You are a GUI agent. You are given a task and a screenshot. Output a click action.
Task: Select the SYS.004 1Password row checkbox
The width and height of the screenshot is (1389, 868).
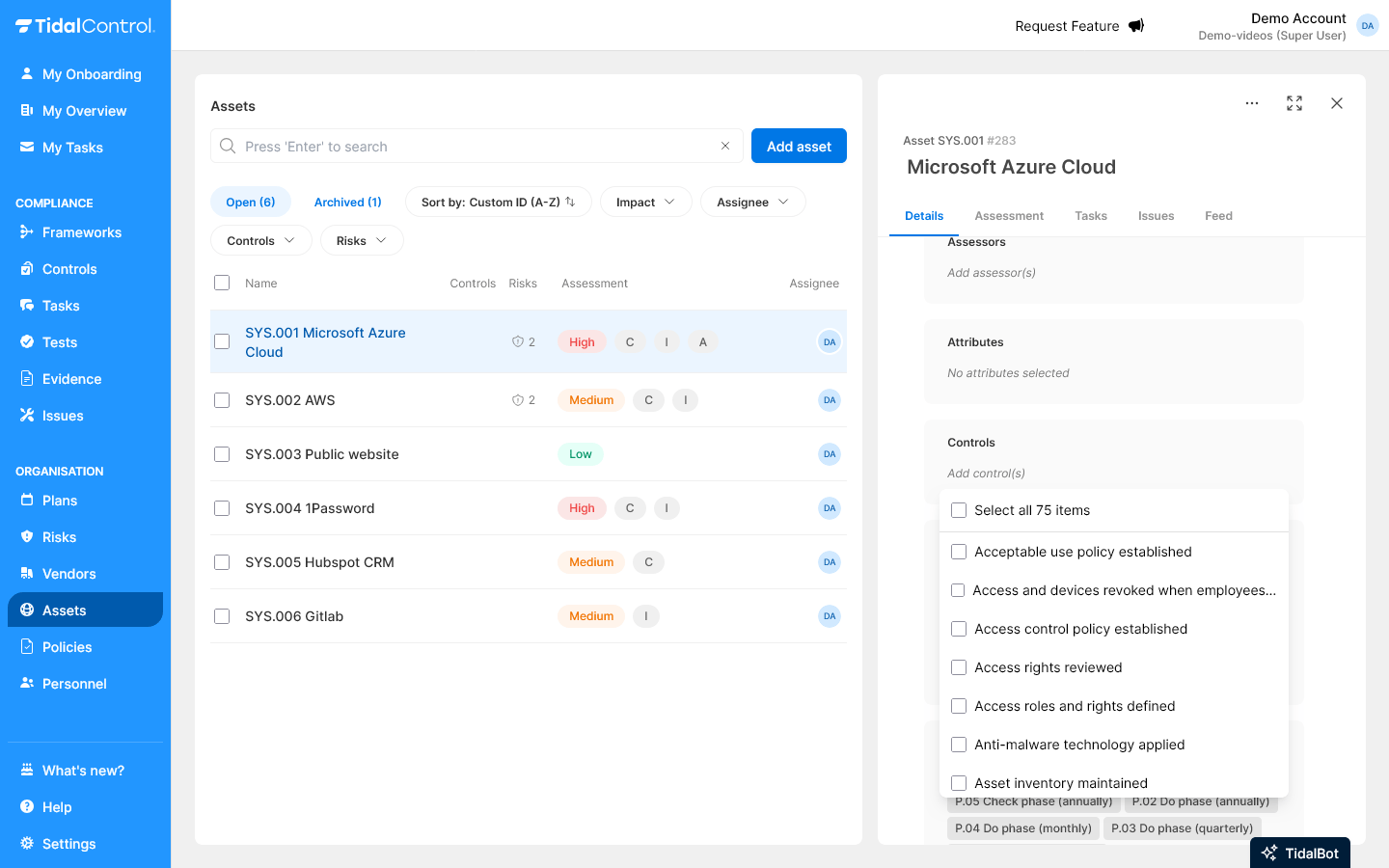(x=222, y=508)
